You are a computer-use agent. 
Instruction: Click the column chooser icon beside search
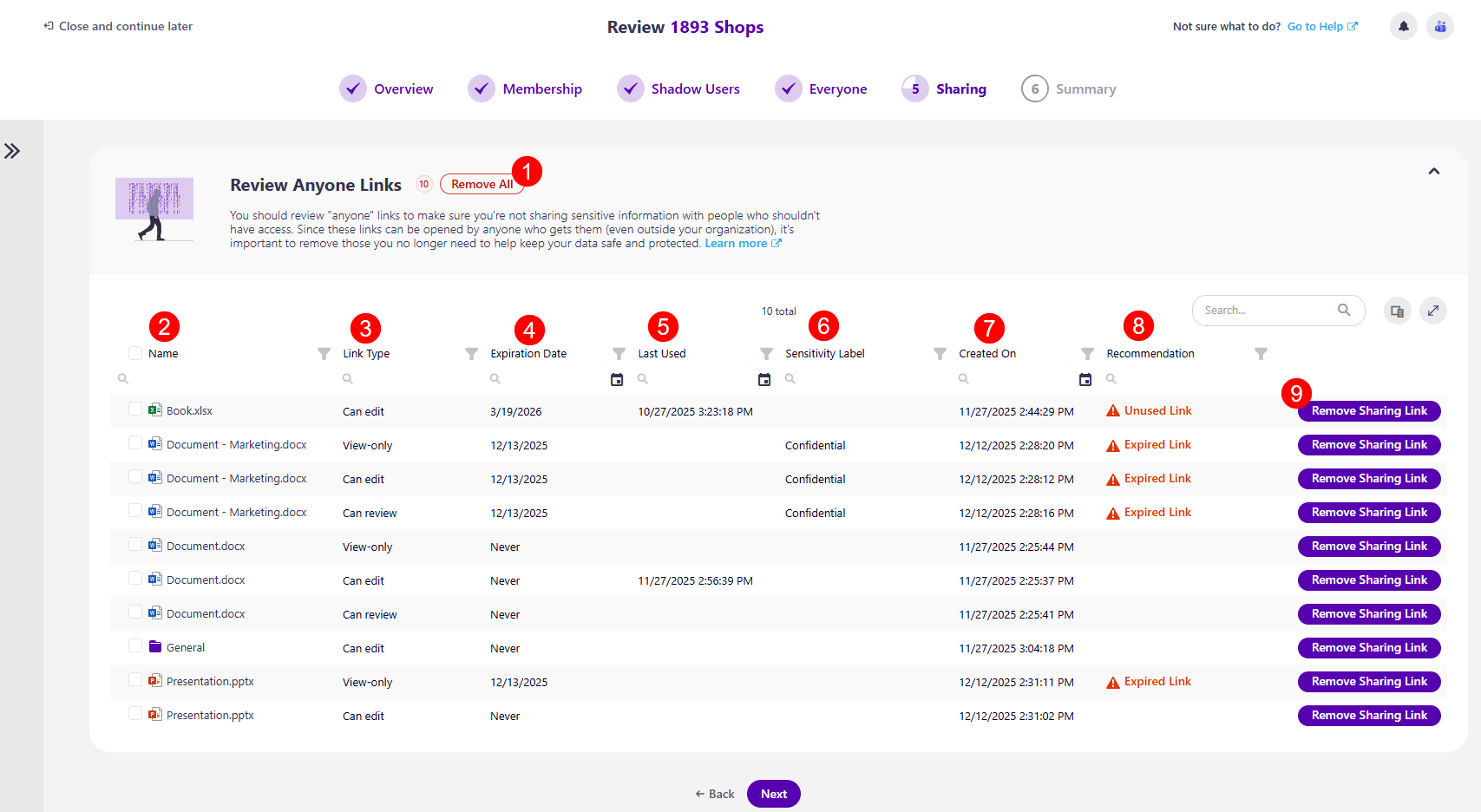click(1397, 310)
